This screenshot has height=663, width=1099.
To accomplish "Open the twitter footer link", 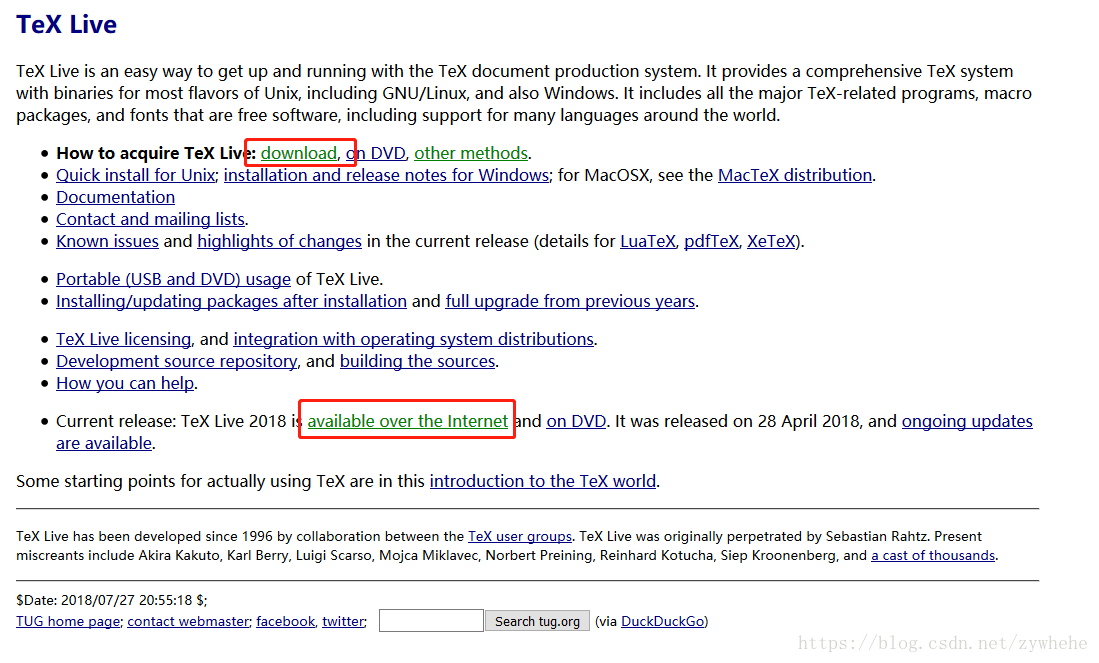I will click(343, 621).
